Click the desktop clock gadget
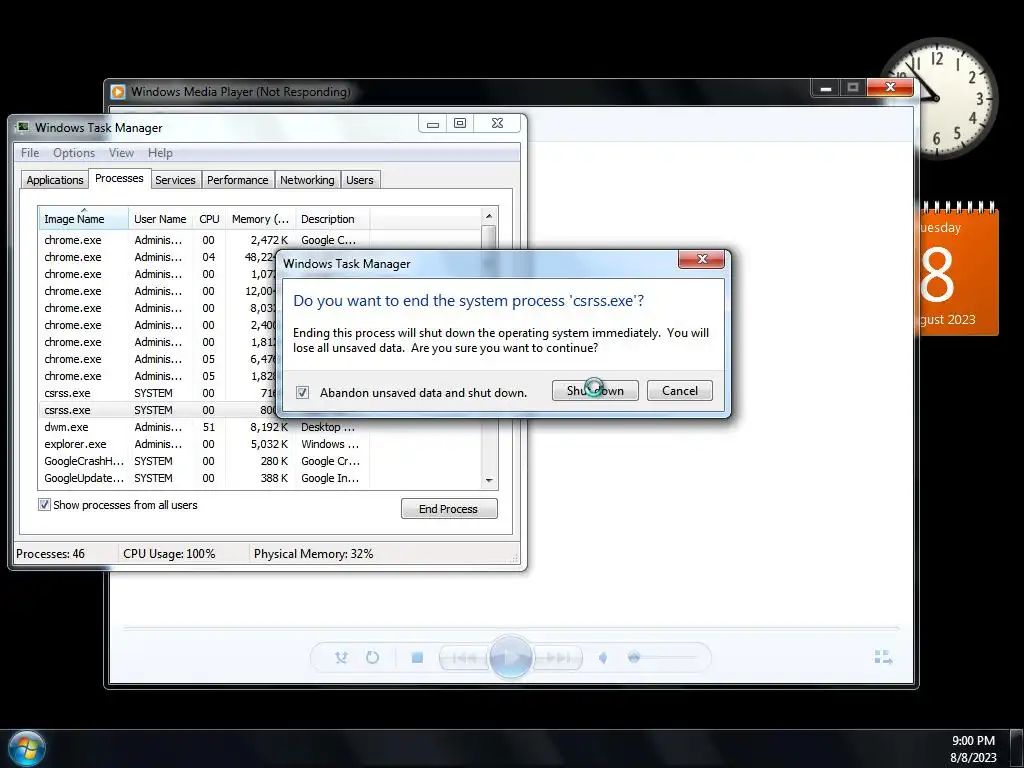Viewport: 1024px width, 768px height. click(x=938, y=98)
